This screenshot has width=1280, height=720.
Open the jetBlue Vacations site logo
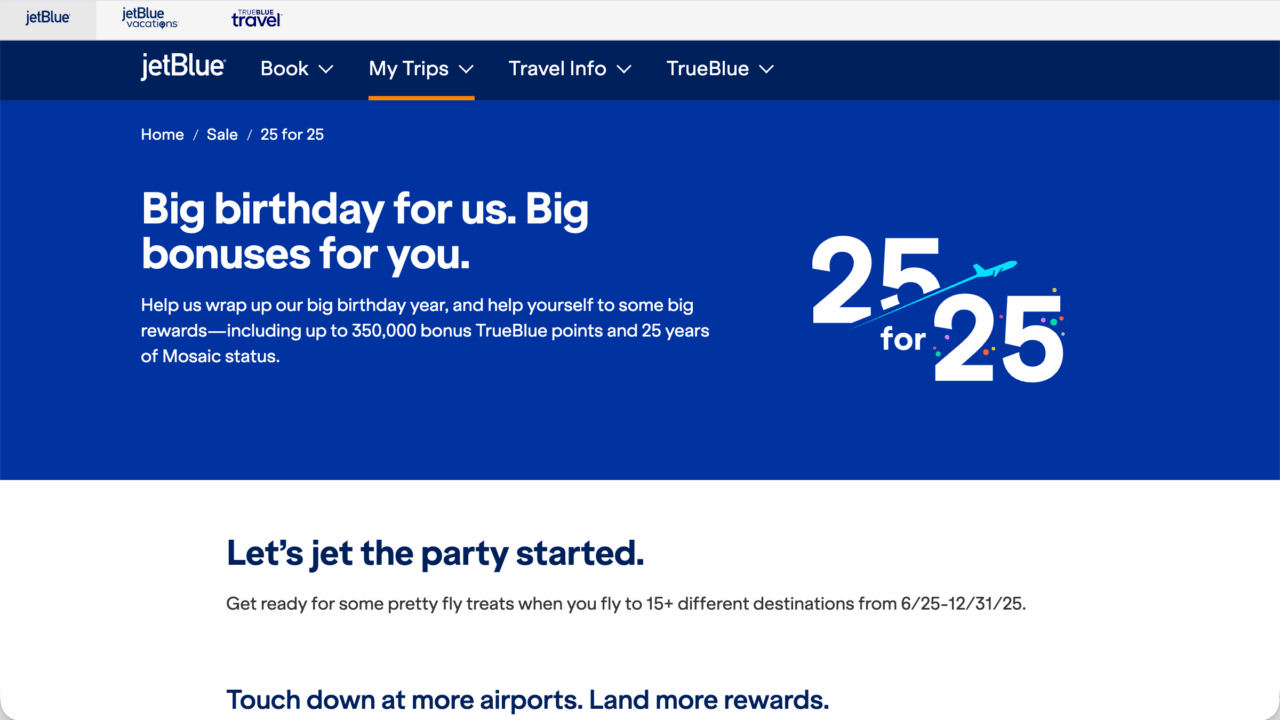(149, 18)
